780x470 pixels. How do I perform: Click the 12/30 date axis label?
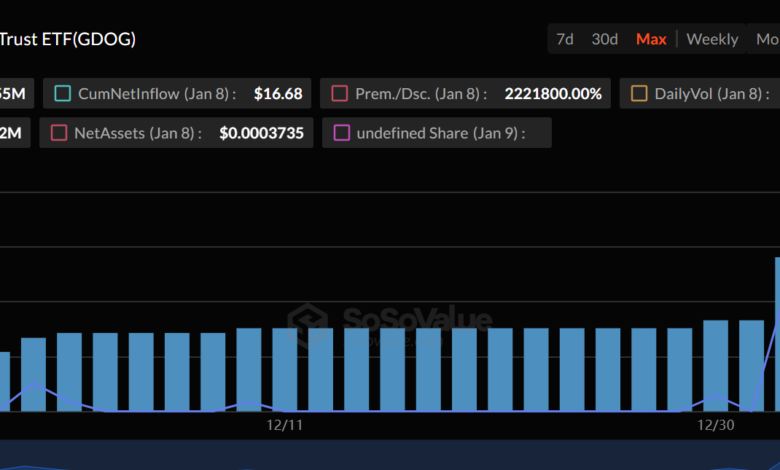(x=714, y=425)
